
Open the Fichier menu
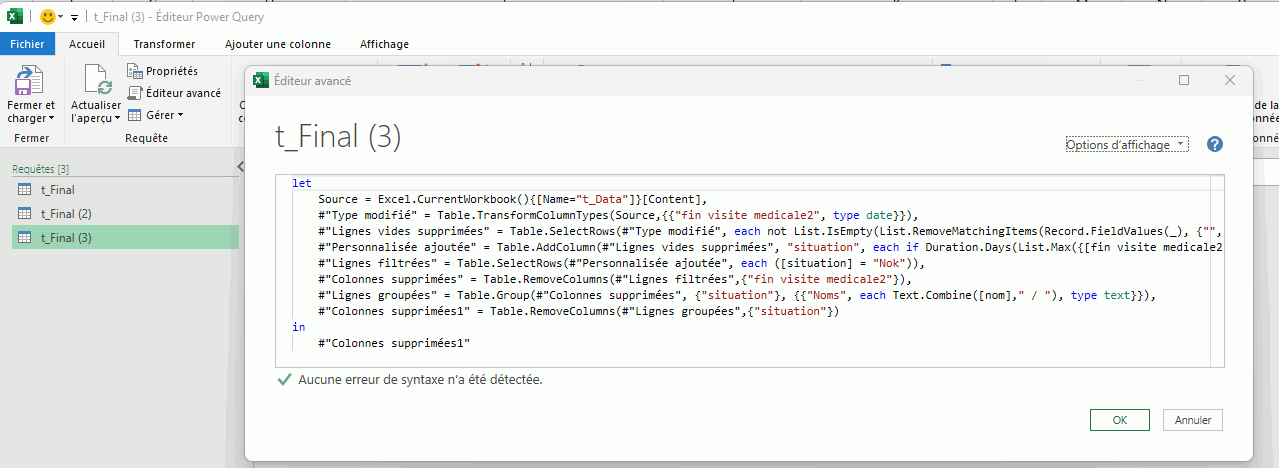coord(27,44)
